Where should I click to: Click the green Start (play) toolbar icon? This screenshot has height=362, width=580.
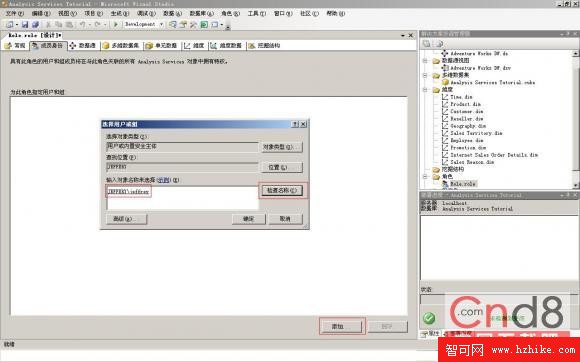pos(115,24)
